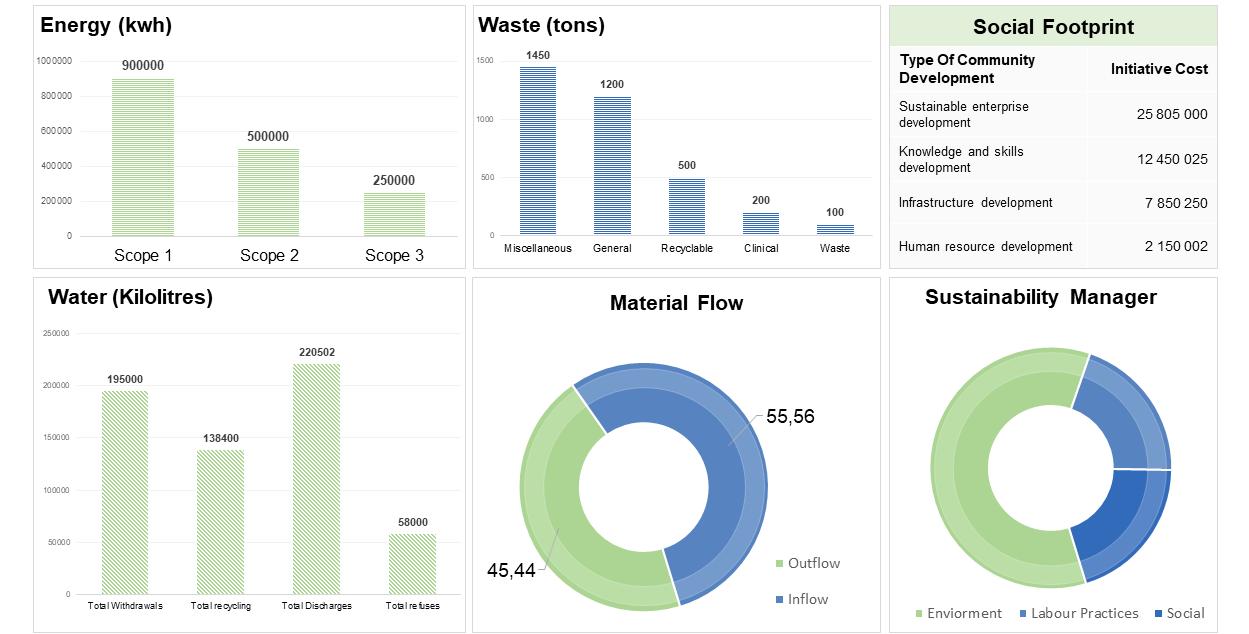The image size is (1249, 634).
Task: Select the Sustainable enterprise development row
Action: coord(1053,114)
